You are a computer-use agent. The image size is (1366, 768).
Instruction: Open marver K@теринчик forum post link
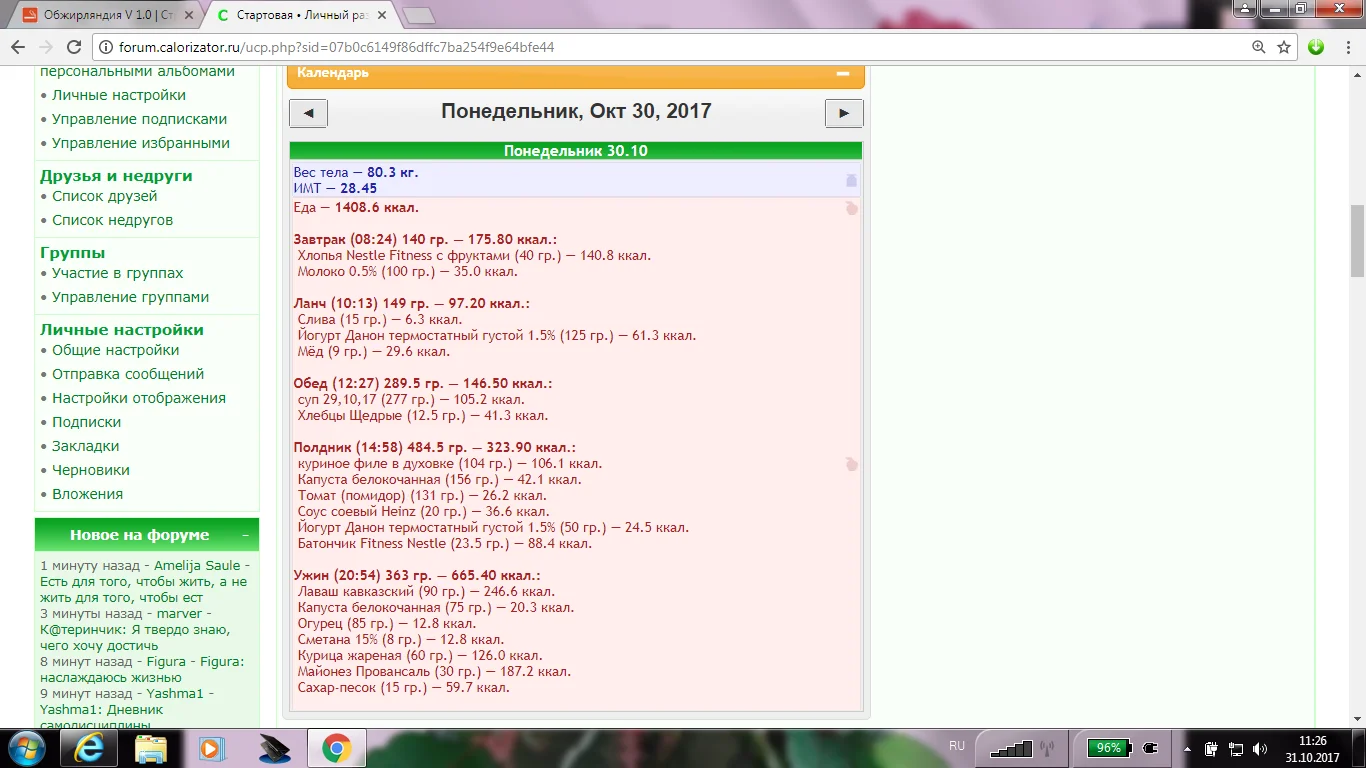[135, 630]
